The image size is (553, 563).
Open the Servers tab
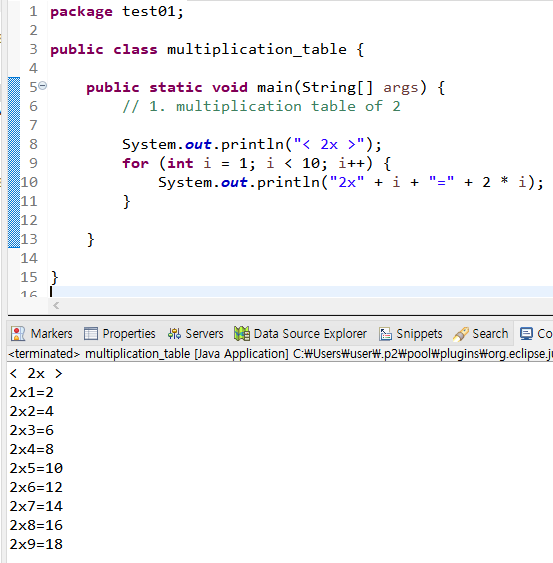(x=195, y=334)
